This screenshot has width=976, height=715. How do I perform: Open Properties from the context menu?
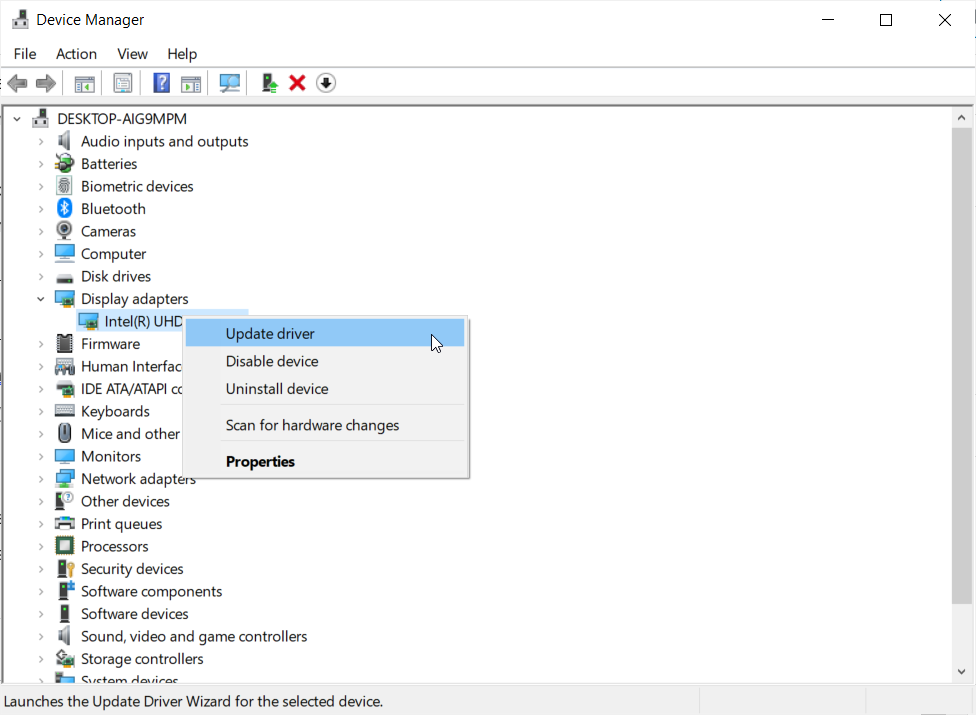tap(325, 461)
